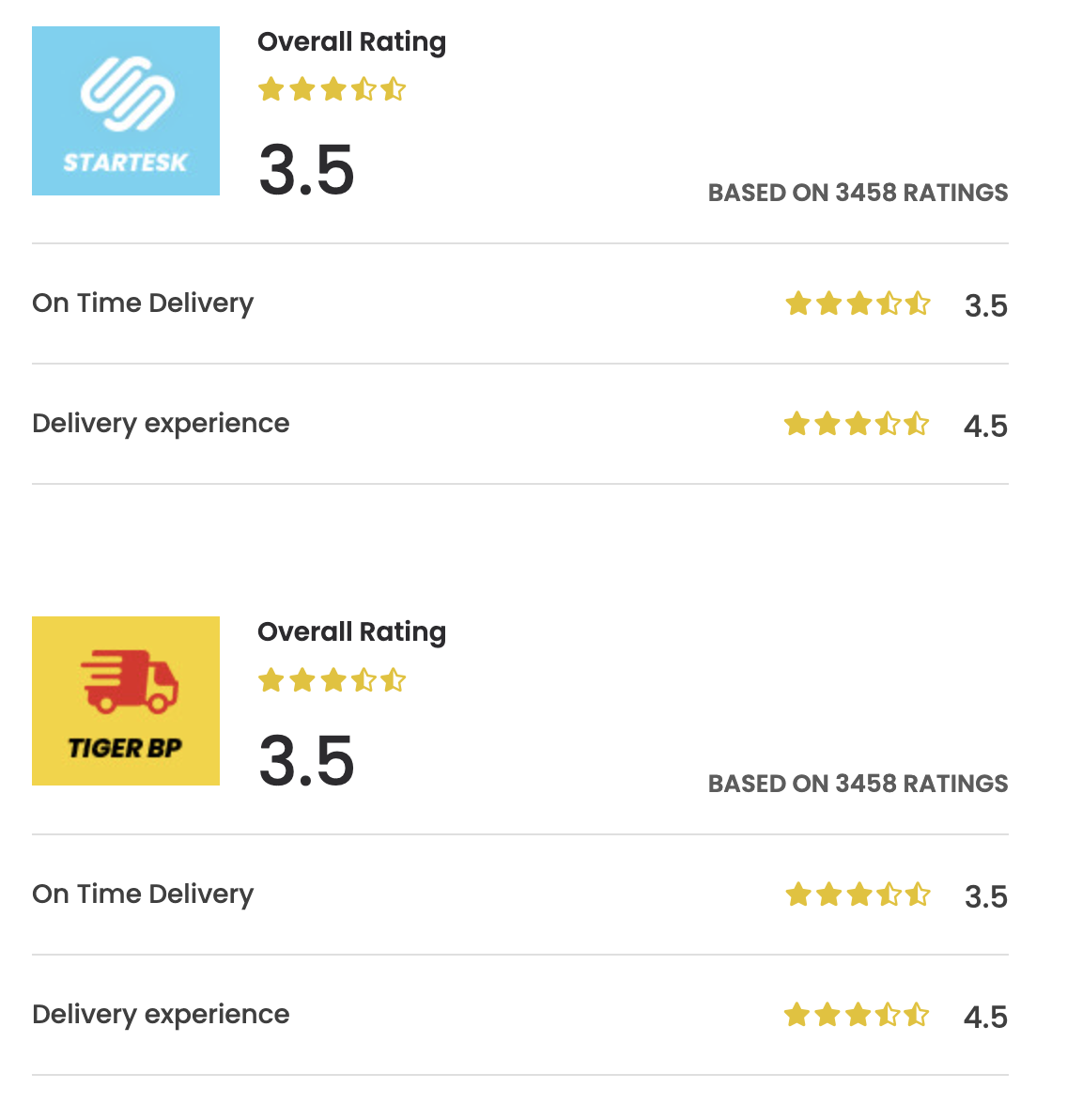Select Startesk's large 3.5 overall score
This screenshot has height=1120, width=1067.
(306, 171)
